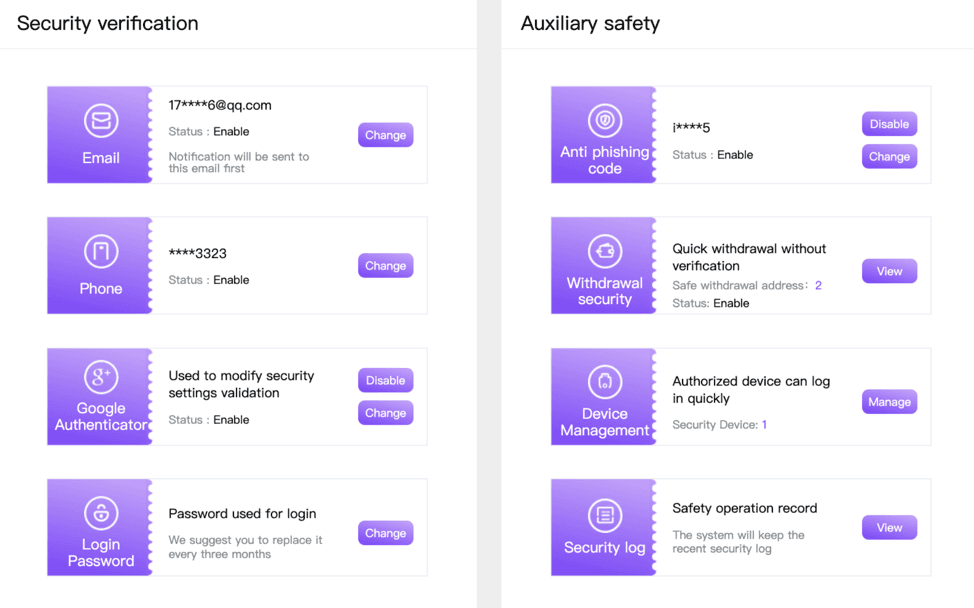Open Security Device count link

pyautogui.click(x=765, y=425)
